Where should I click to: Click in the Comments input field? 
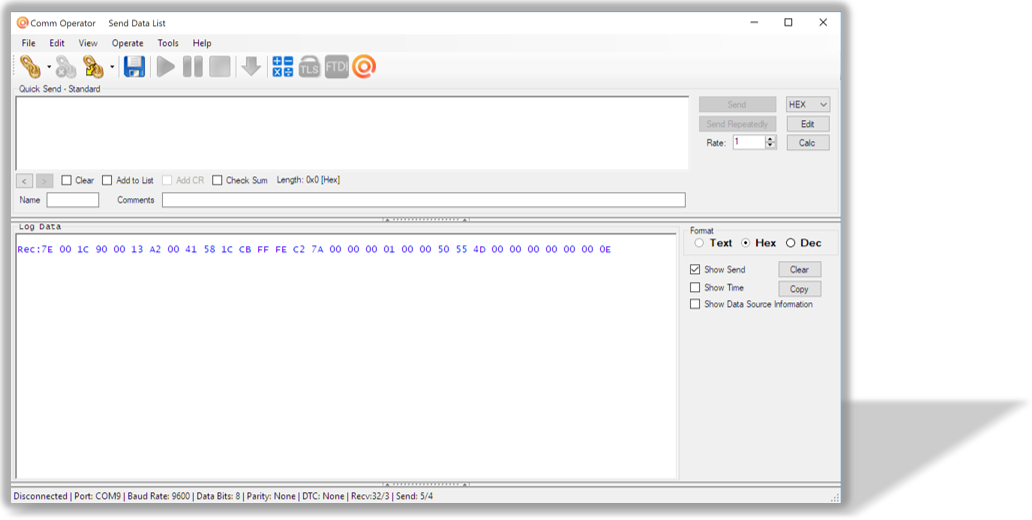coord(424,200)
